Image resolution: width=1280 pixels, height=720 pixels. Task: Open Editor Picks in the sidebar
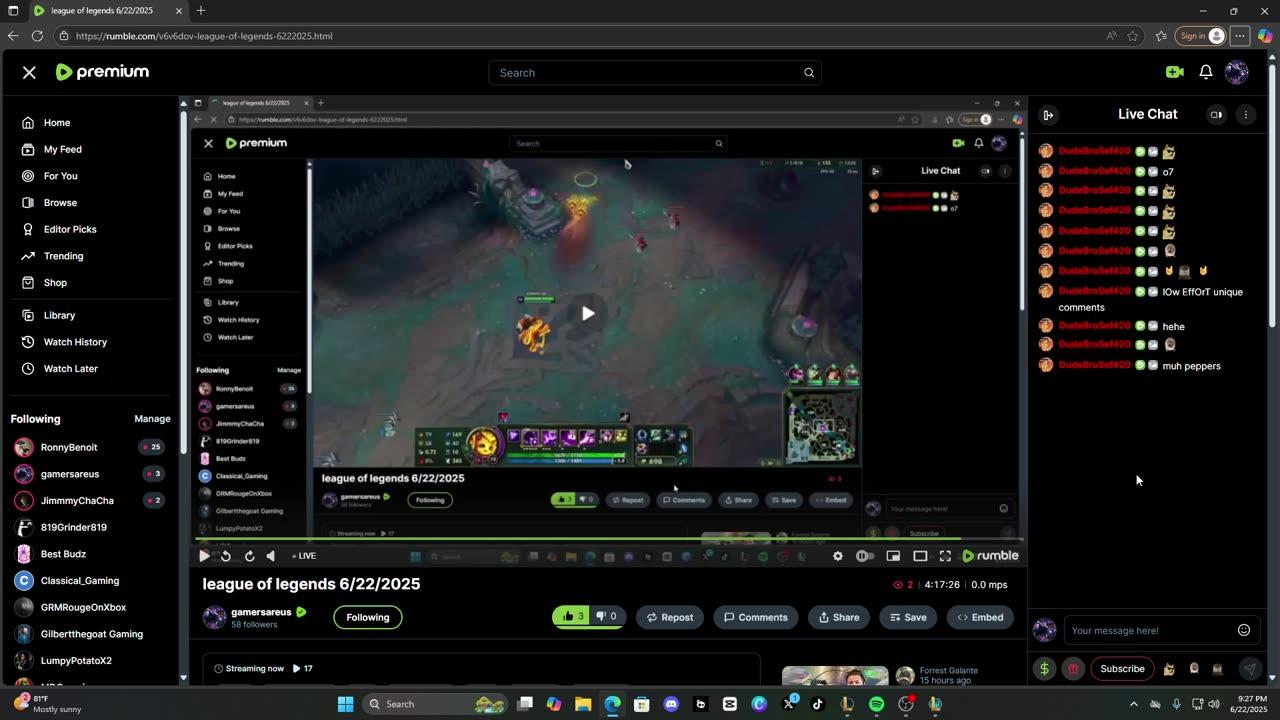(x=70, y=229)
